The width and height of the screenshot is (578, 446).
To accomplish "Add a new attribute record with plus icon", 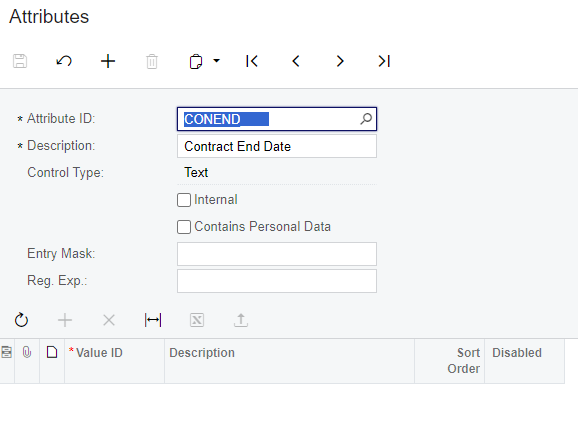I will click(x=108, y=61).
